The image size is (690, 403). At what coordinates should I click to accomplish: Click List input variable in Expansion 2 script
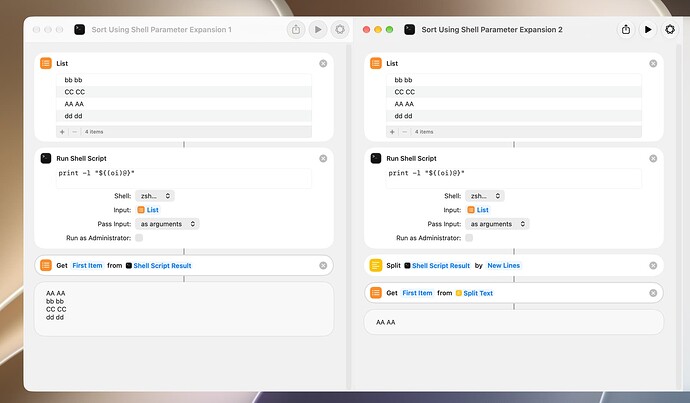click(x=478, y=210)
